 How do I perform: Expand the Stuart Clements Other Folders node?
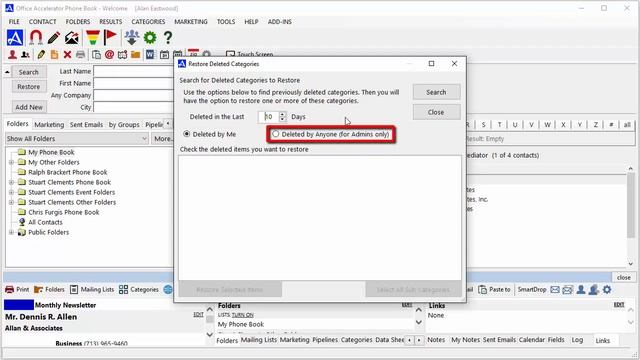(x=11, y=202)
